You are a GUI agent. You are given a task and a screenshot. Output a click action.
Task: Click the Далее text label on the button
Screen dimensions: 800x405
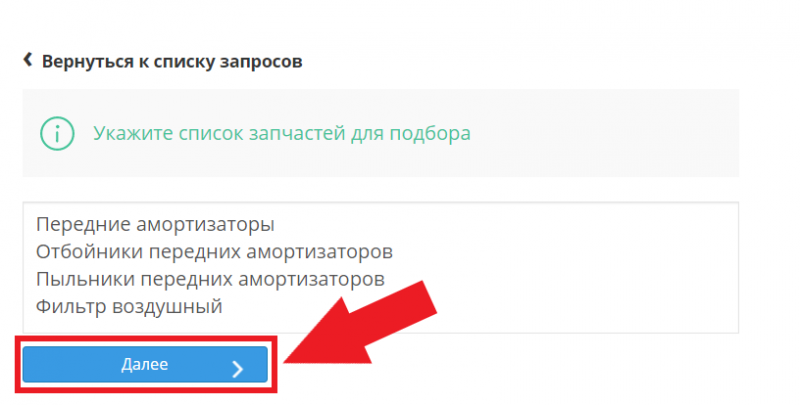click(144, 364)
